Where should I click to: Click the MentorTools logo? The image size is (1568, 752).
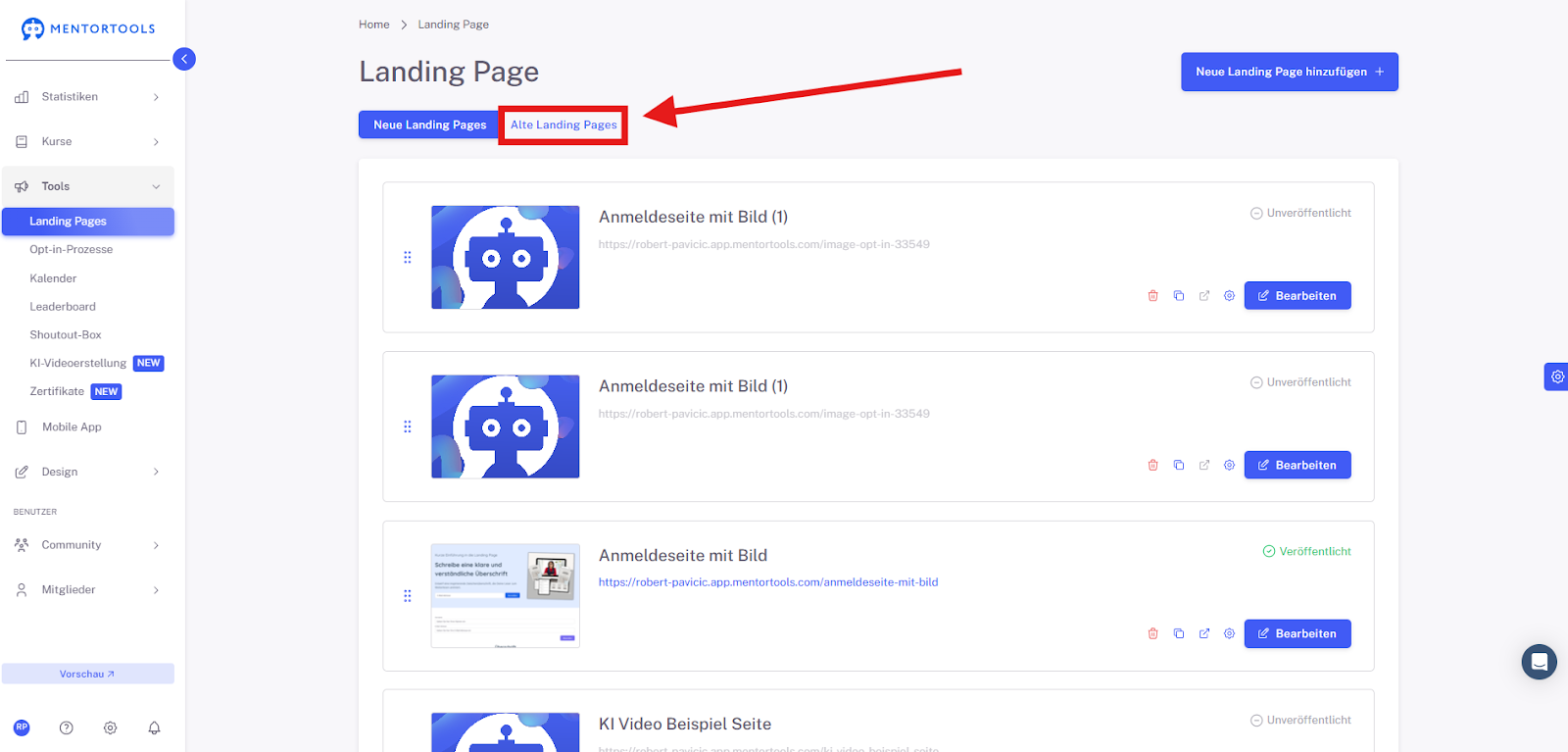(x=88, y=28)
